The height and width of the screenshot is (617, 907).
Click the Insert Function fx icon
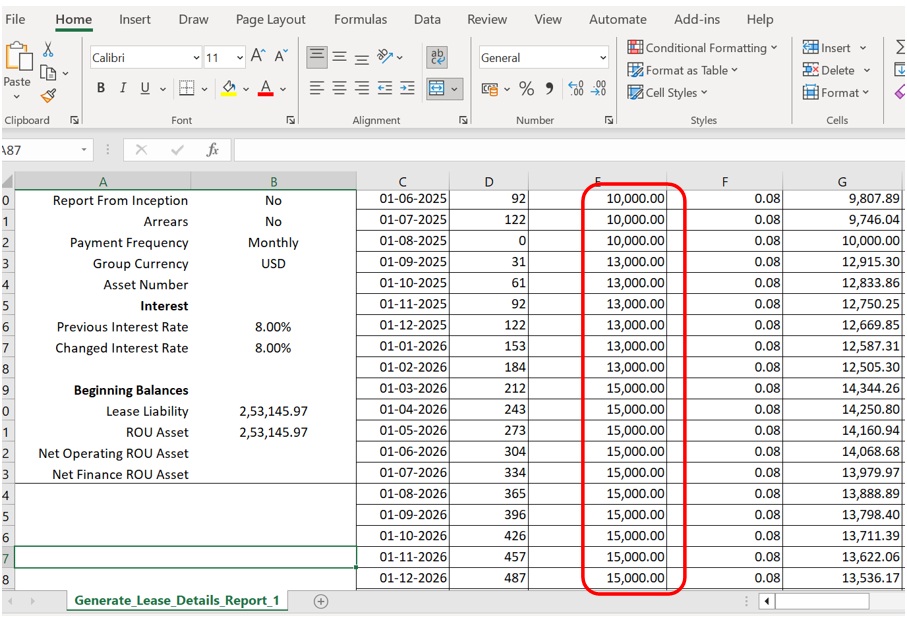(212, 150)
